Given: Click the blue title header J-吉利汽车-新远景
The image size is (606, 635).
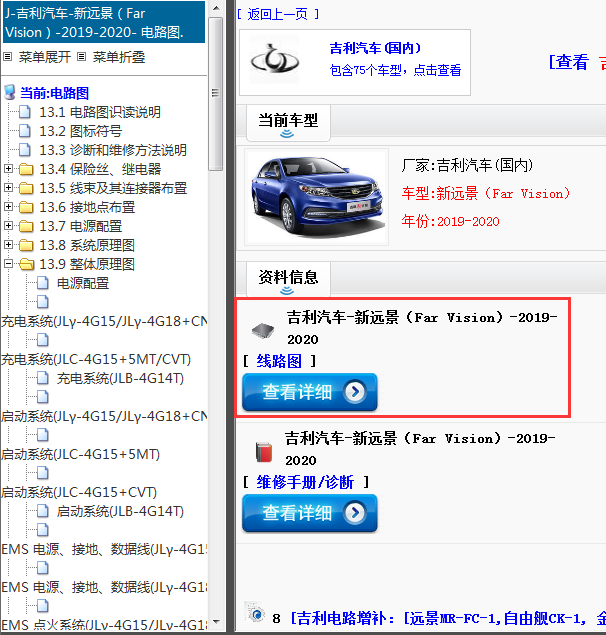Looking at the screenshot, I should click(104, 22).
